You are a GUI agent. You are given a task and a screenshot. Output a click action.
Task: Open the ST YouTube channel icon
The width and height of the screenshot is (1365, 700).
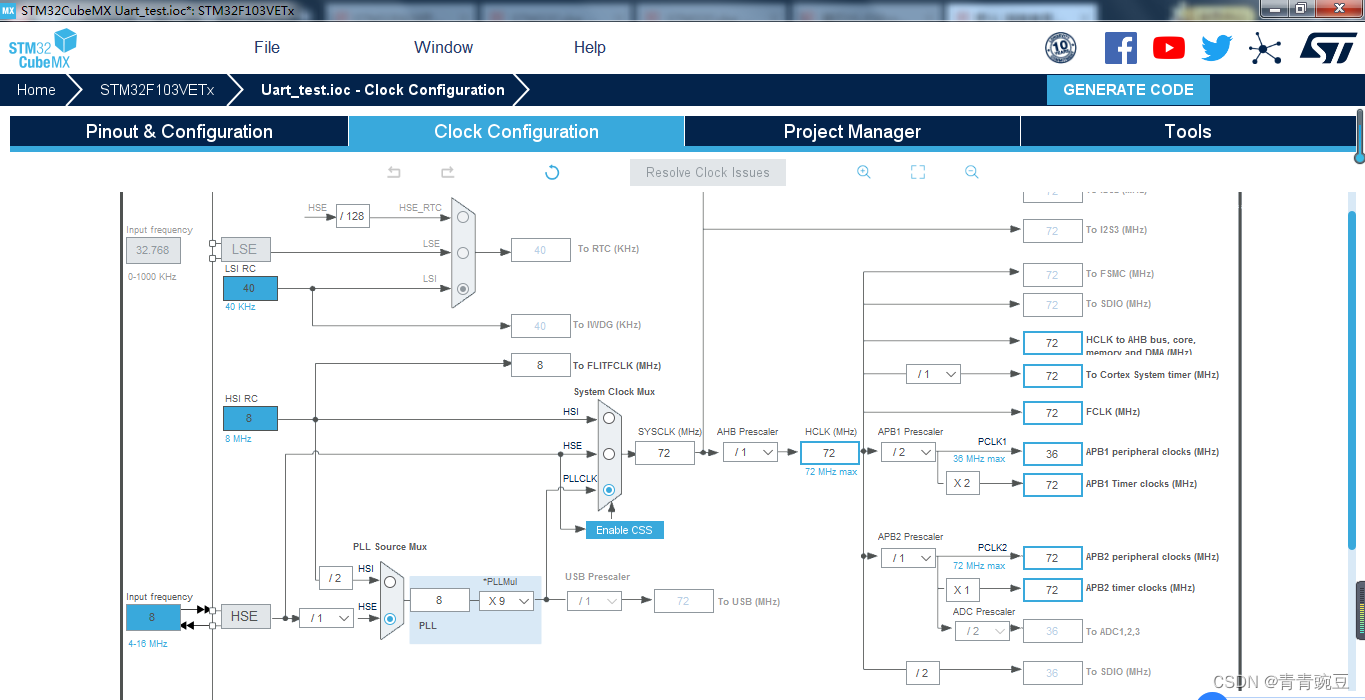pos(1168,48)
